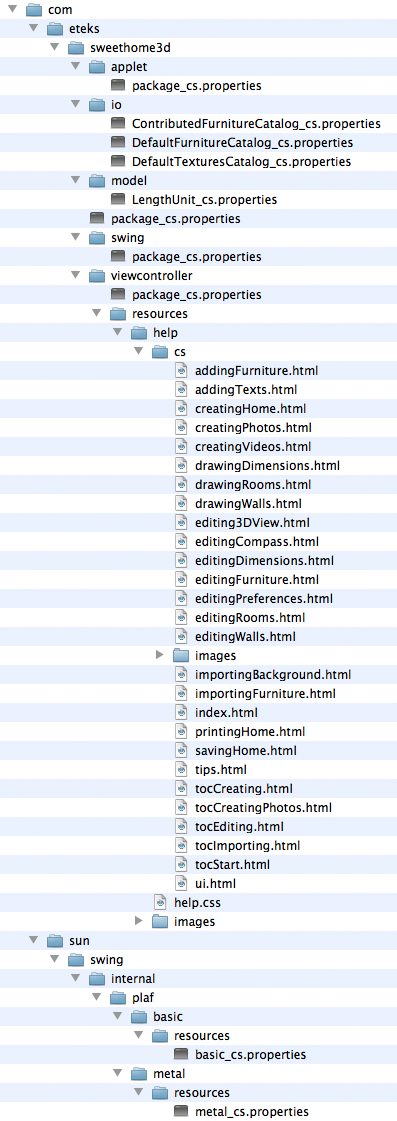
Task: Click the cs folder icon
Action: pyautogui.click(x=160, y=351)
